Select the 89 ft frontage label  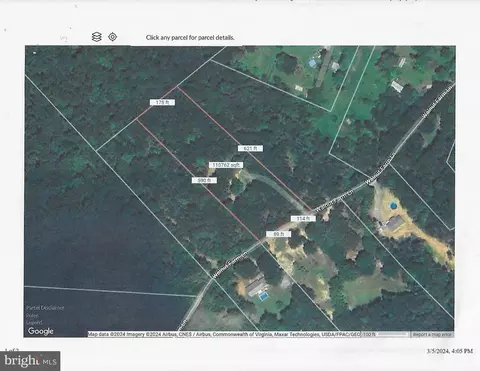[279, 234]
